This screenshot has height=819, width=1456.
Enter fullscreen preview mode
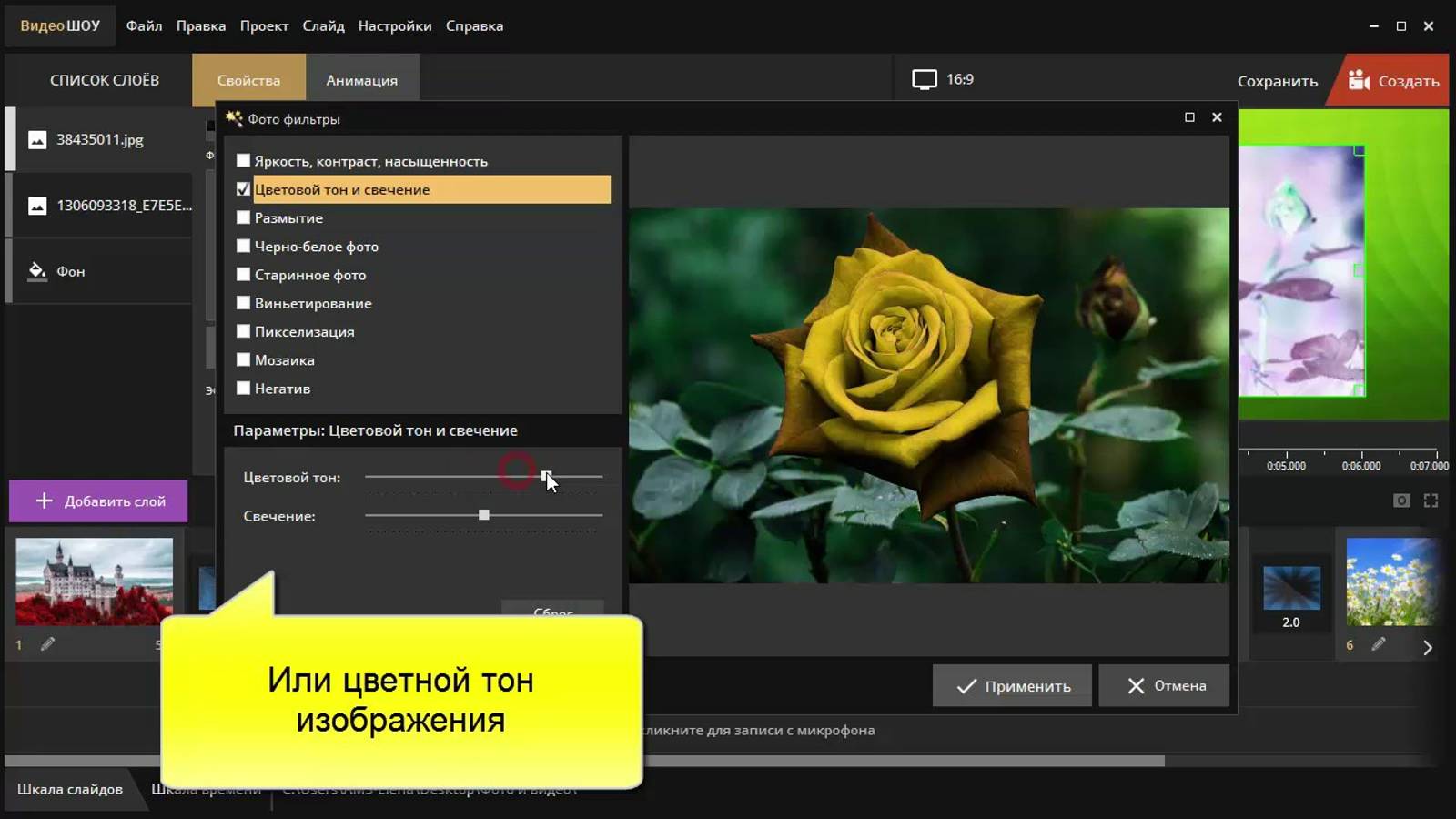point(1431,500)
